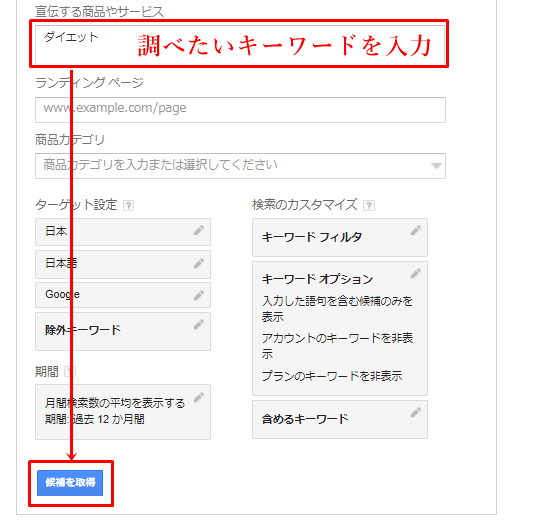Edit 除外キーワード with its pencil icon
The width and height of the screenshot is (545, 524).
(199, 325)
